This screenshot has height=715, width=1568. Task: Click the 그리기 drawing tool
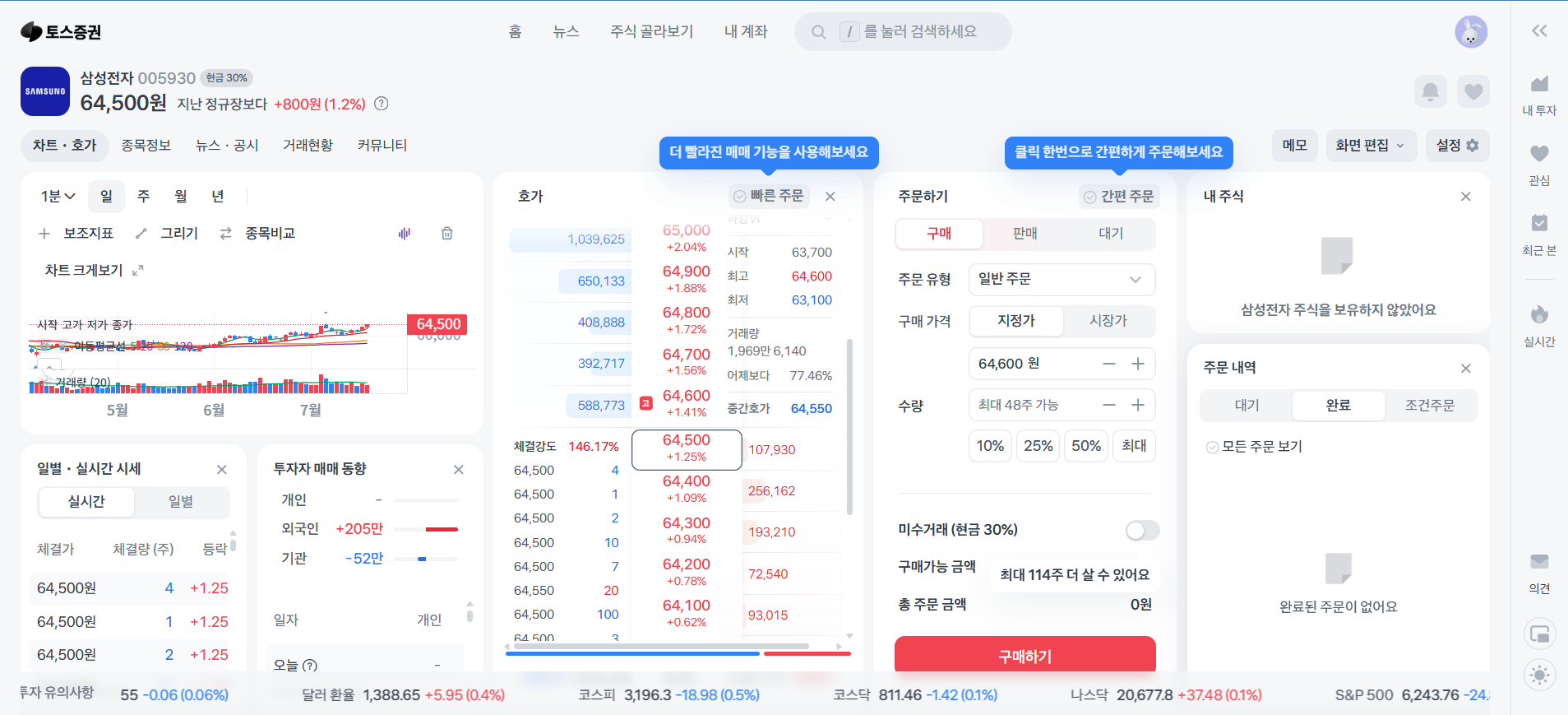click(x=167, y=234)
